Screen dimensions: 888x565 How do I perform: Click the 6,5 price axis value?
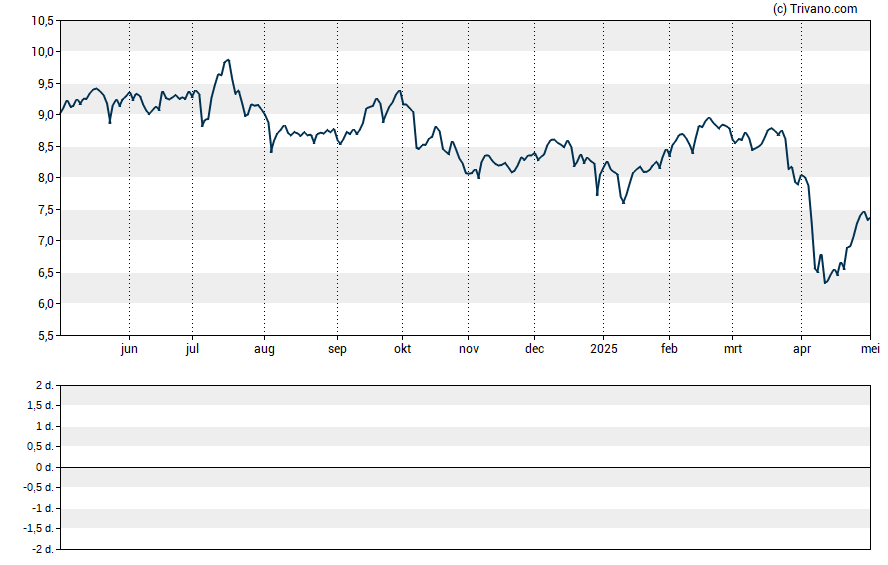point(45,273)
